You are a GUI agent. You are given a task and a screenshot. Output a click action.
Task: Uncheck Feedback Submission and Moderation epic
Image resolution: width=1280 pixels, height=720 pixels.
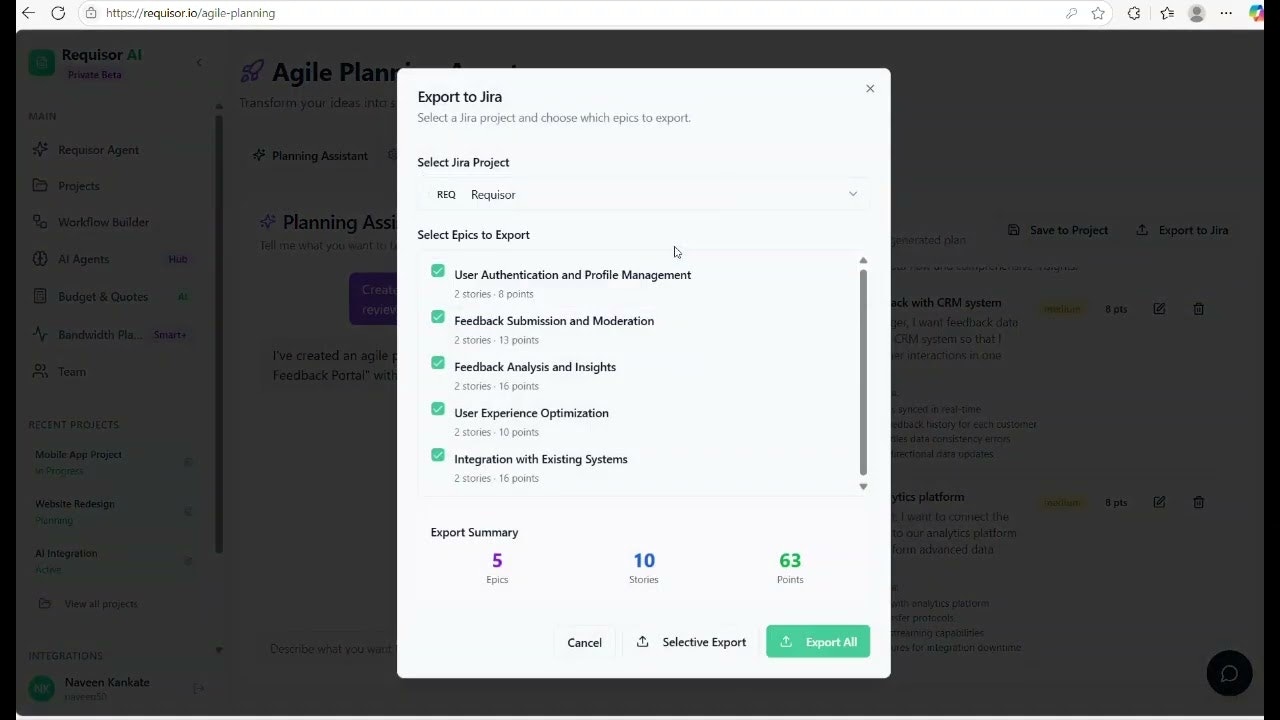[x=438, y=317]
